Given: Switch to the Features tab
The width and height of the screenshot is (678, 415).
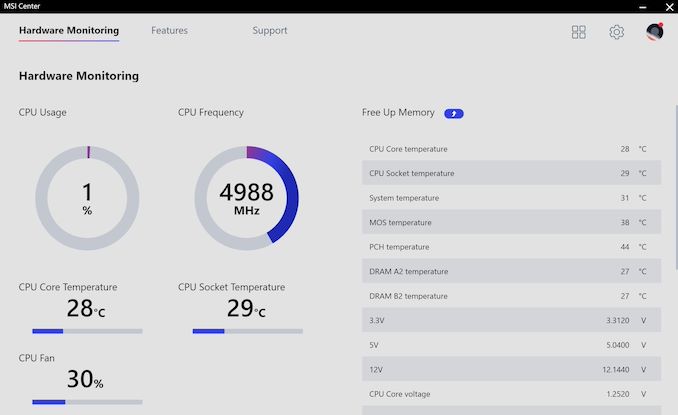Looking at the screenshot, I should pos(169,31).
